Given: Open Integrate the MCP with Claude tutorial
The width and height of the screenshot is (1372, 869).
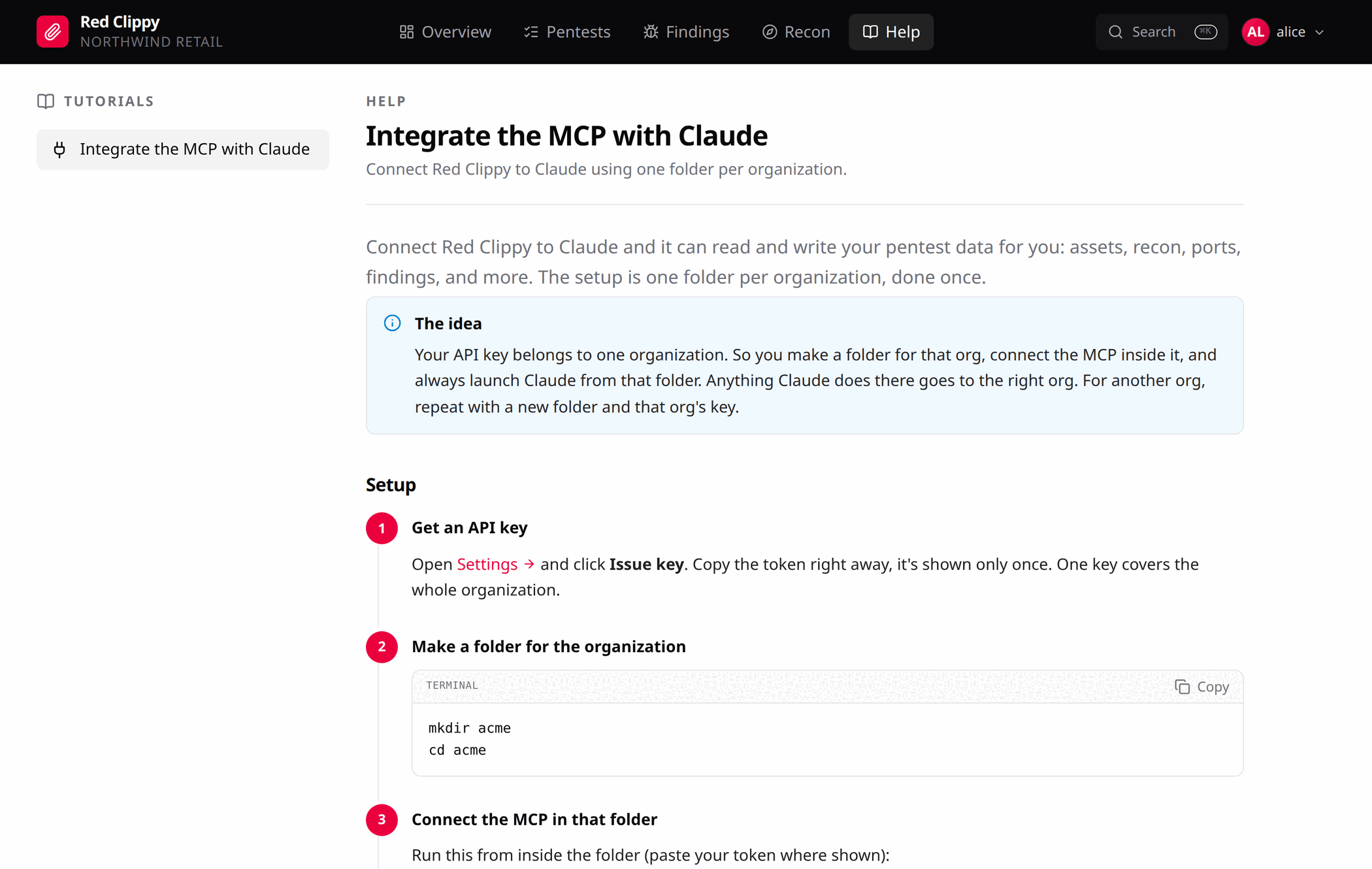Looking at the screenshot, I should 183,149.
